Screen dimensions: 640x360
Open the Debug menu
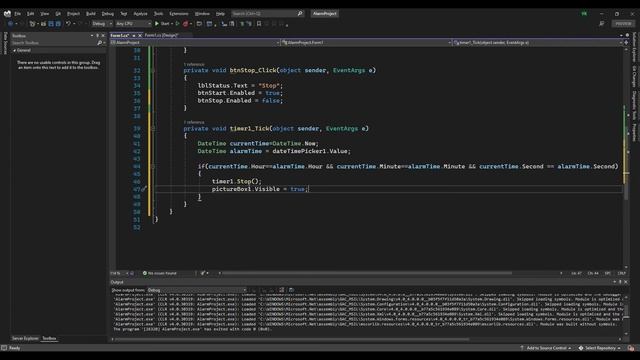pyautogui.click(x=108, y=13)
